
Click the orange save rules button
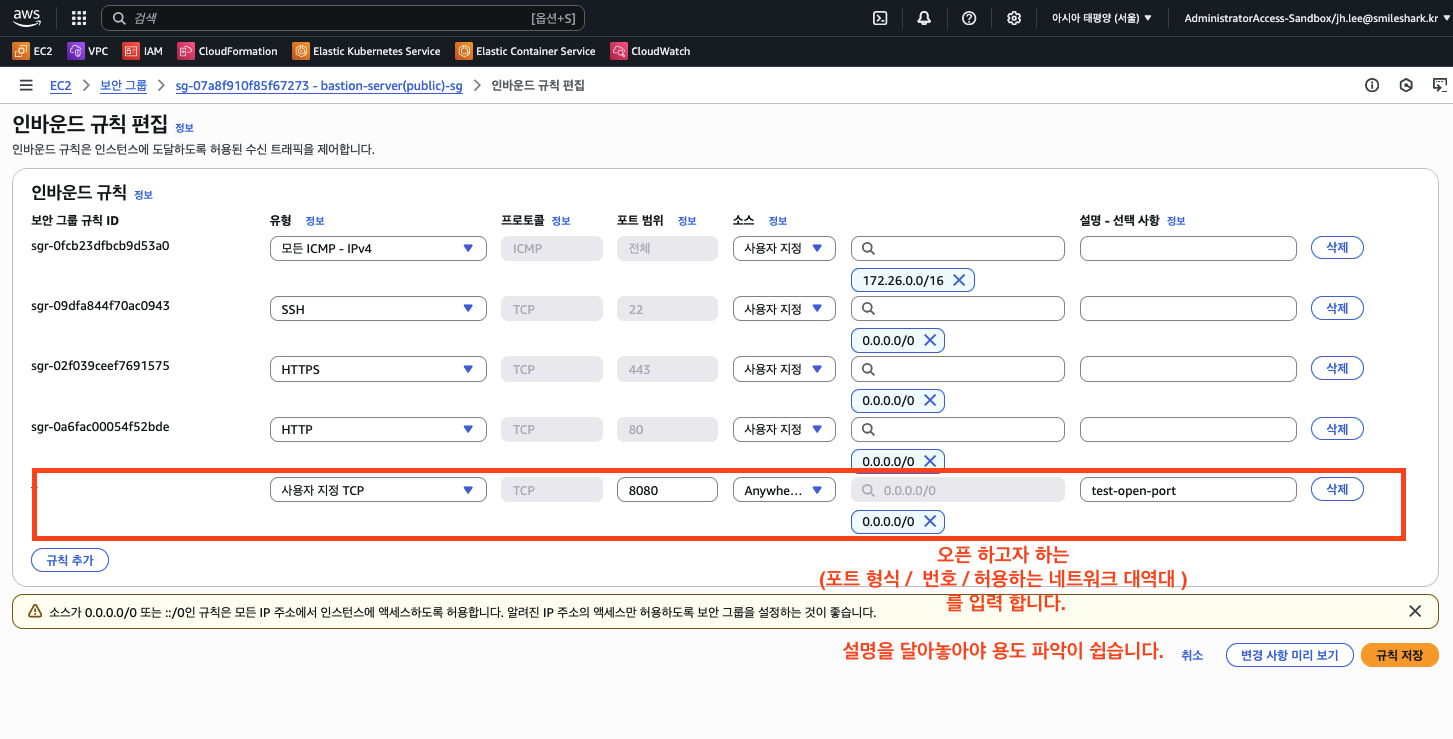click(1398, 655)
